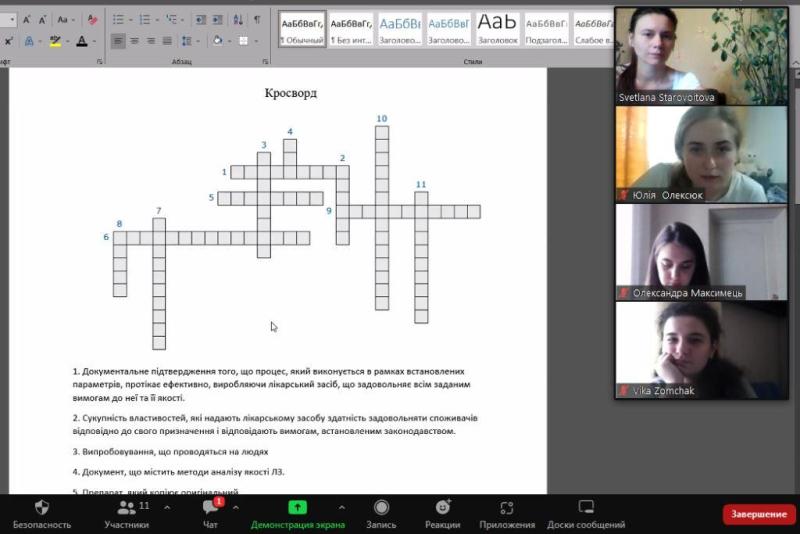
Task: Select the Без интервала style
Action: pyautogui.click(x=351, y=30)
